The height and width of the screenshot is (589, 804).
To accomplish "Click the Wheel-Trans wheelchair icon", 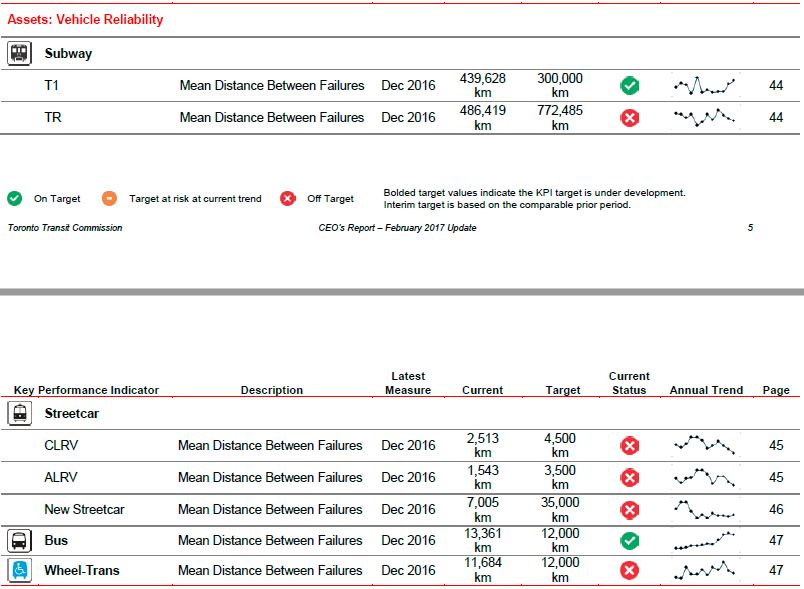I will [x=19, y=571].
